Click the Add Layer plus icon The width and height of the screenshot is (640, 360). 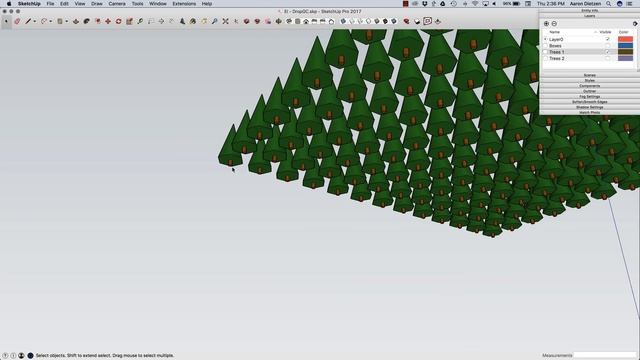coord(547,24)
